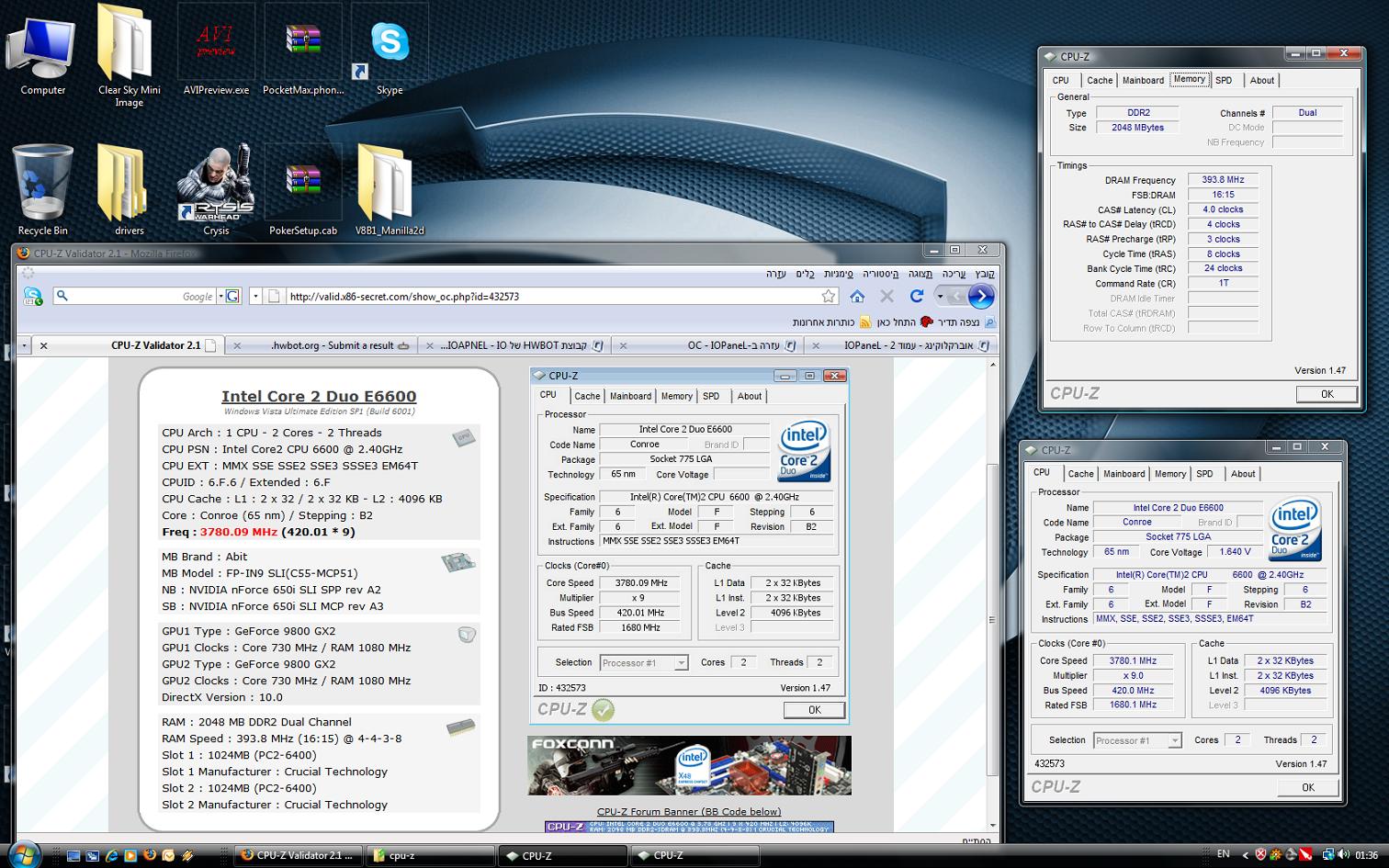Select the Memory tab in lower CPU-Z window
Image resolution: width=1389 pixels, height=868 pixels.
point(1169,474)
